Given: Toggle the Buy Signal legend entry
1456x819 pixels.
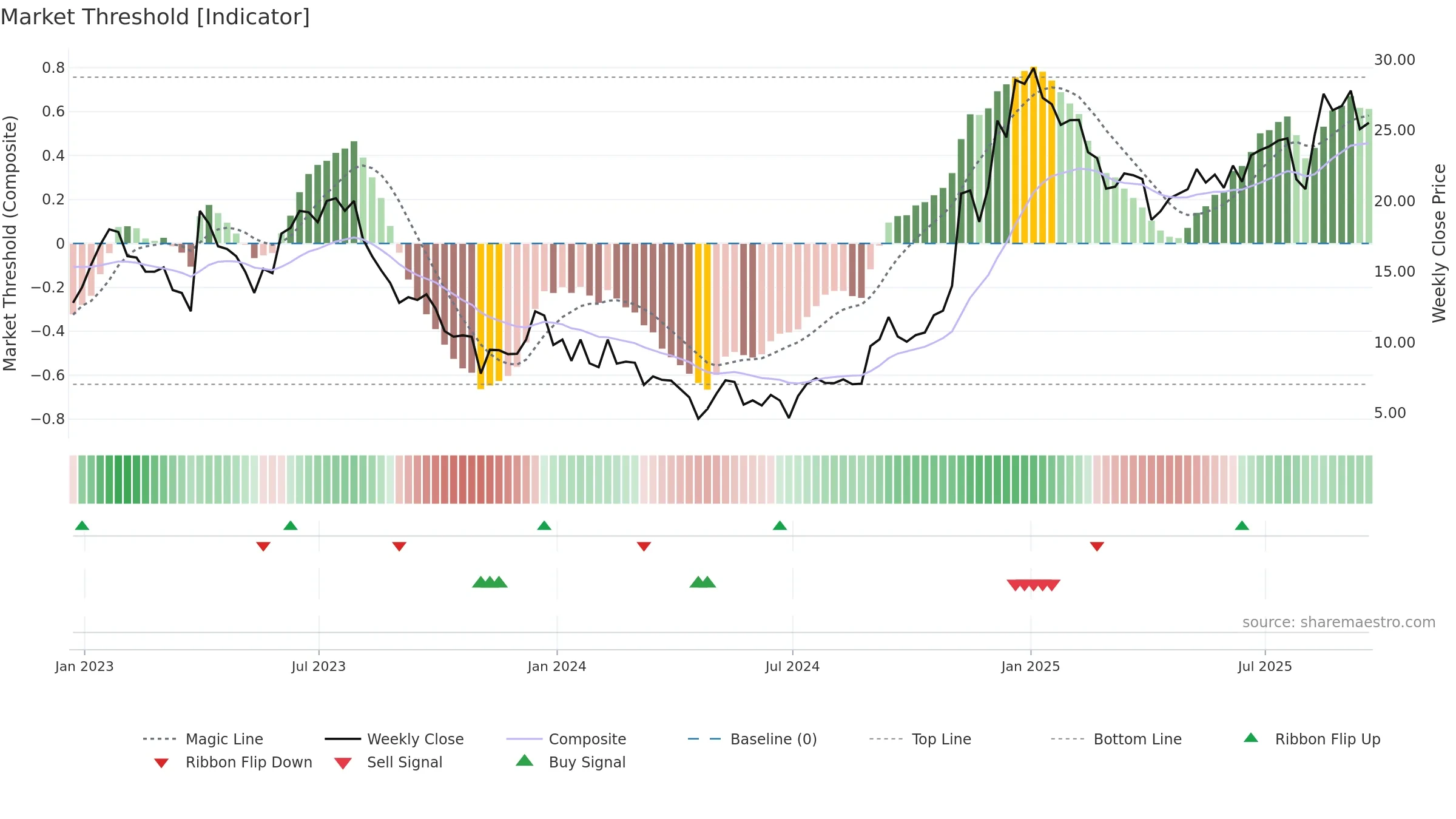Looking at the screenshot, I should [570, 762].
